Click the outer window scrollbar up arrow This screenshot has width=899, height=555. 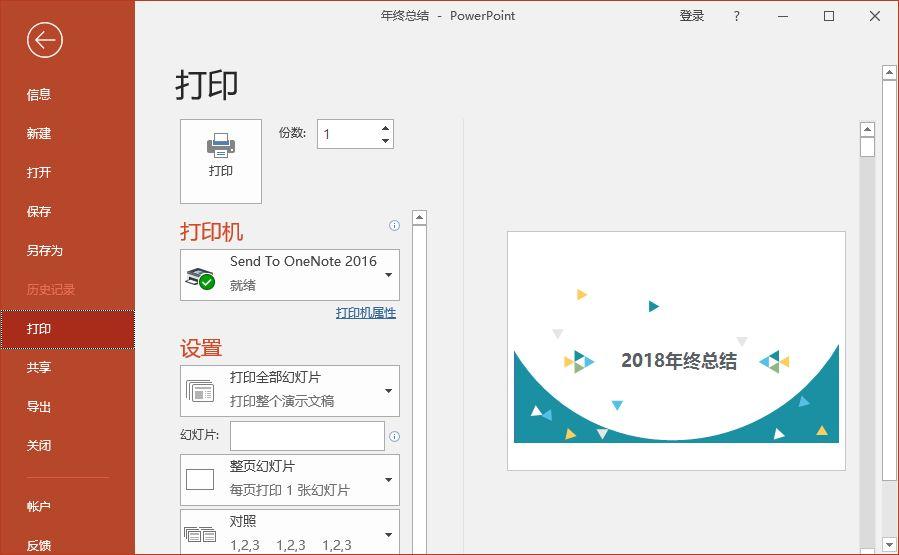point(889,72)
